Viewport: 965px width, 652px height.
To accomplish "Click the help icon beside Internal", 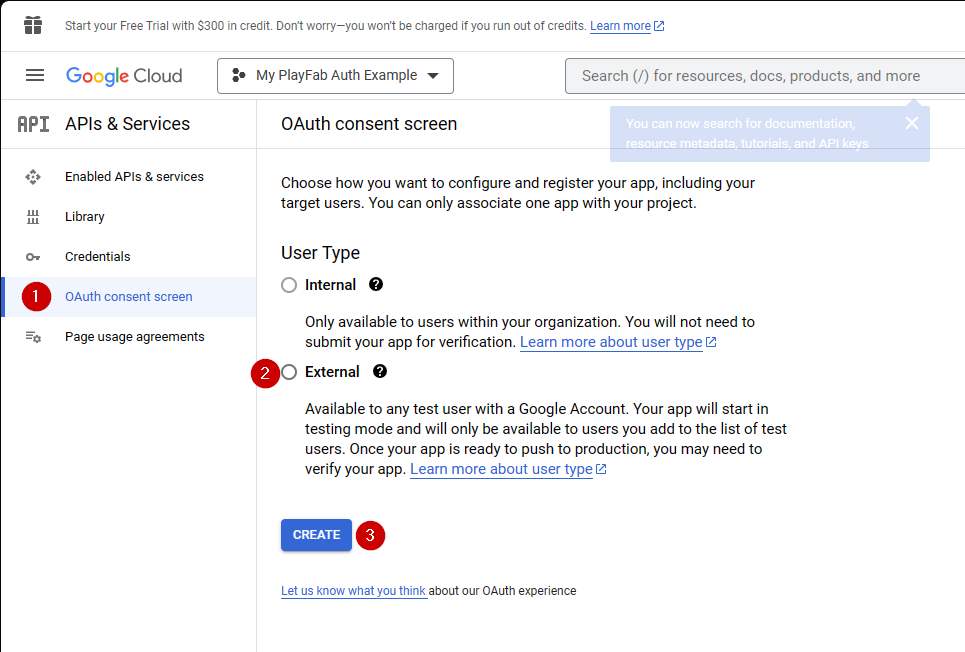I will [375, 285].
